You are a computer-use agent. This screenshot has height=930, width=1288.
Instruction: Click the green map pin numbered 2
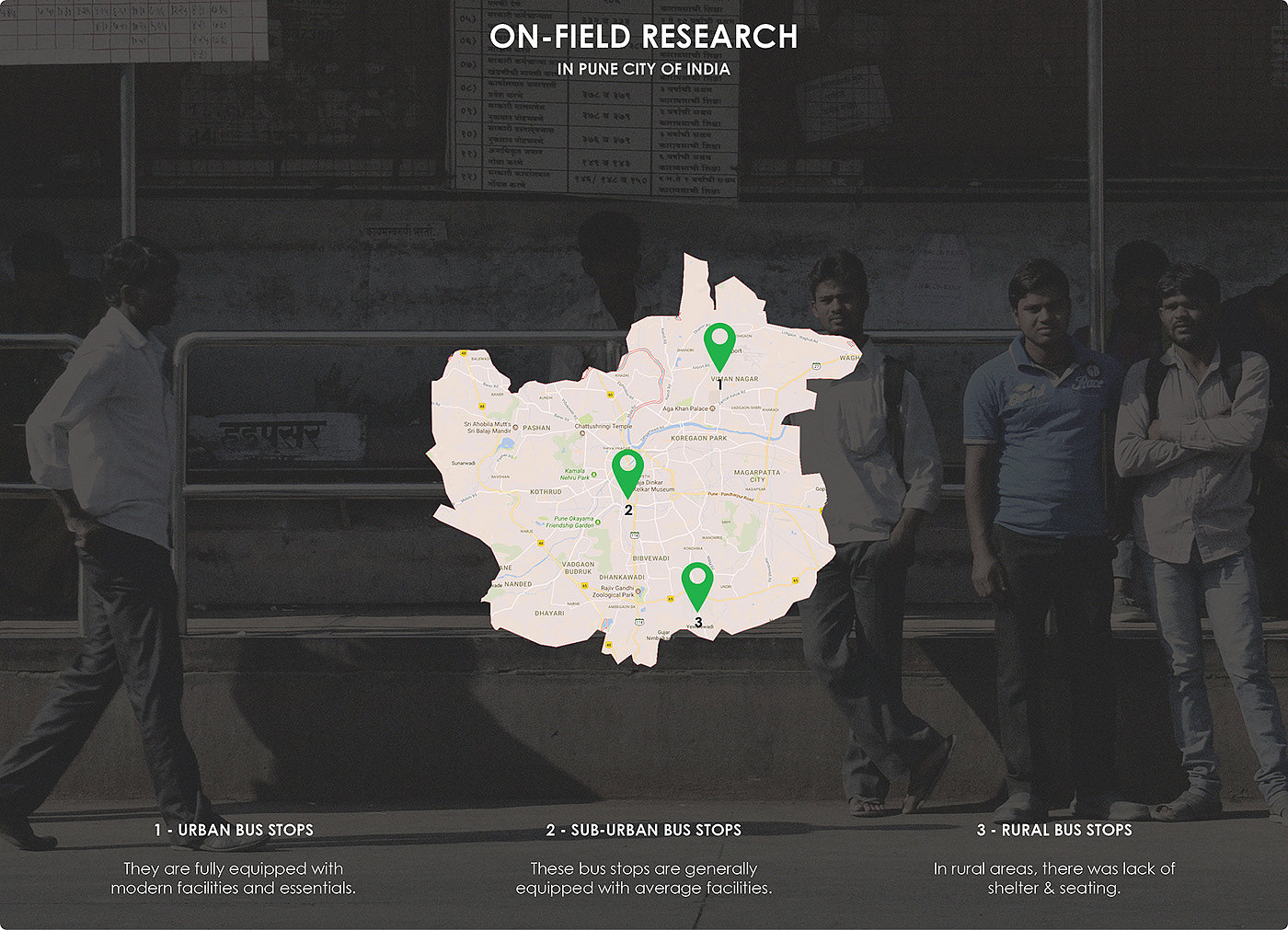click(x=628, y=475)
